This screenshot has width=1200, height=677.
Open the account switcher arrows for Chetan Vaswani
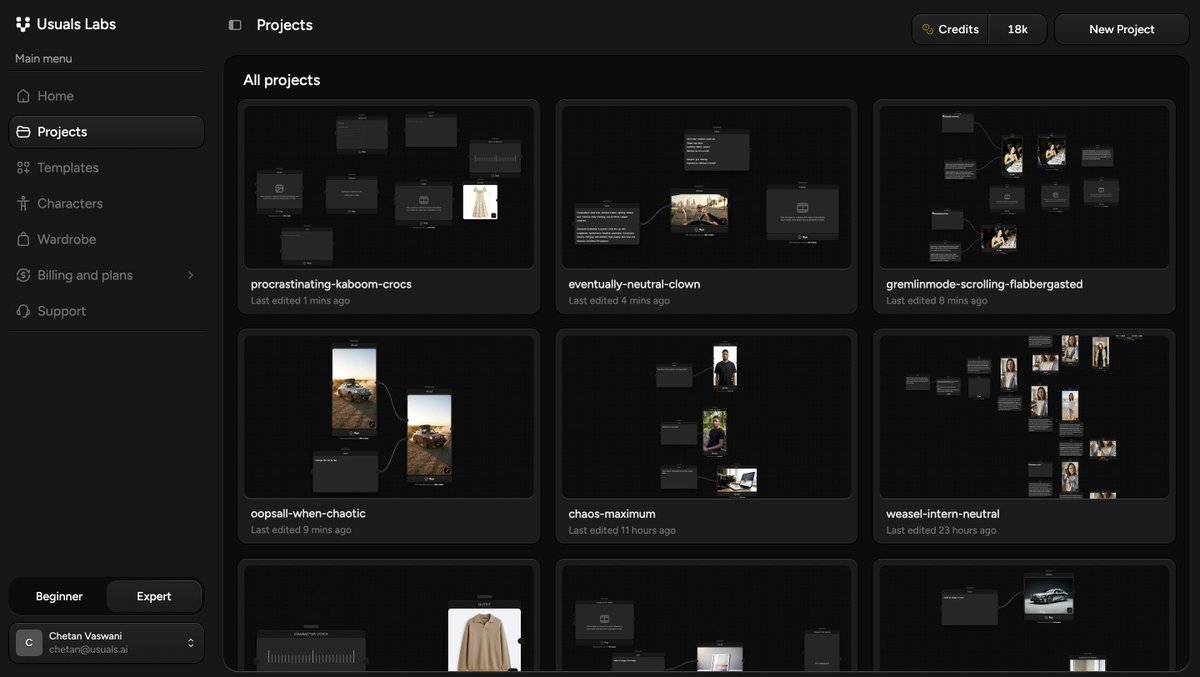click(x=190, y=643)
